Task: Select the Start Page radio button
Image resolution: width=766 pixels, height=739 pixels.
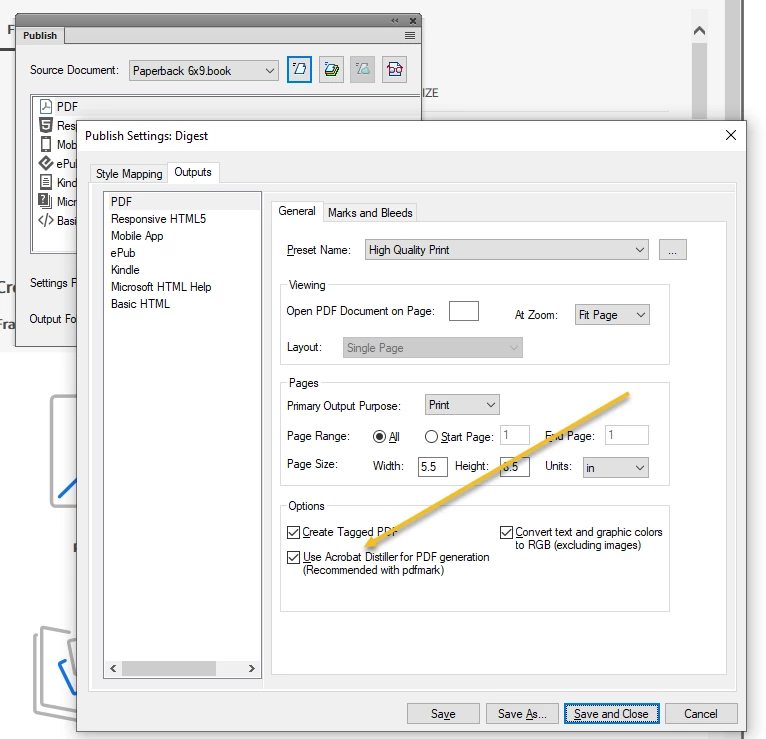Action: tap(431, 436)
